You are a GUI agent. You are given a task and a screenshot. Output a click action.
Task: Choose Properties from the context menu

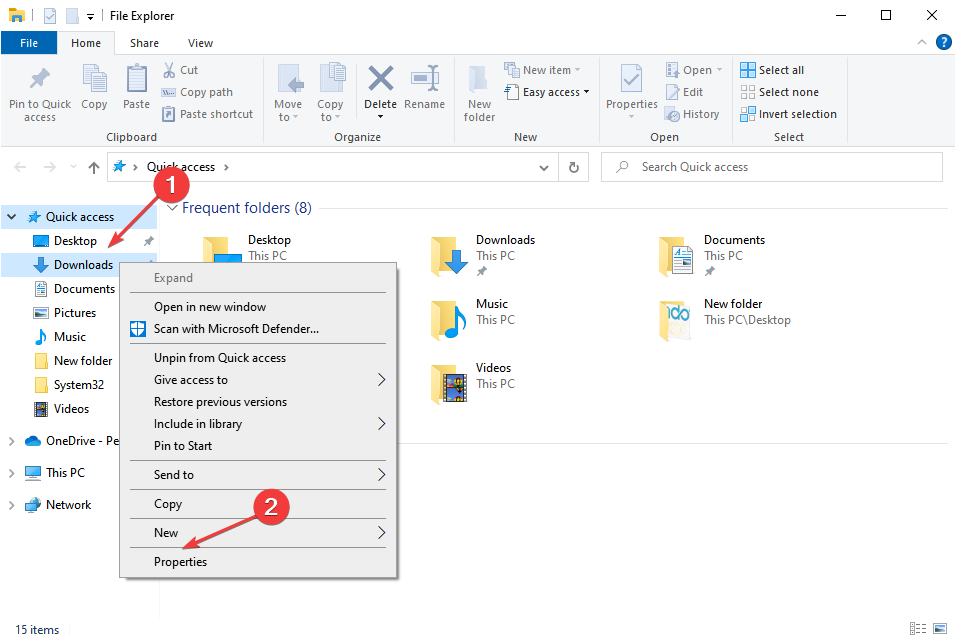click(x=181, y=562)
